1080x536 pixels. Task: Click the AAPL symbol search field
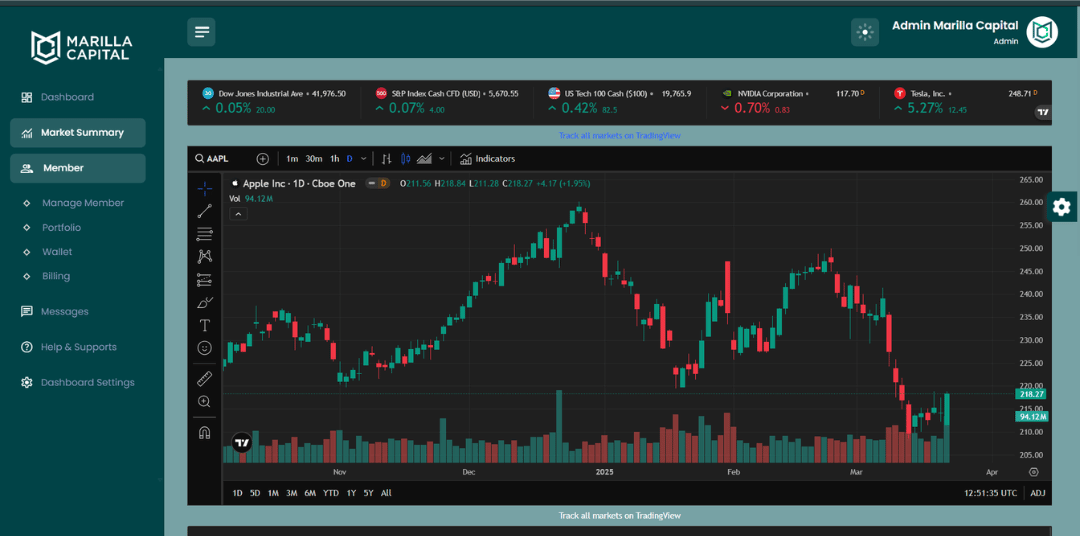click(x=219, y=158)
